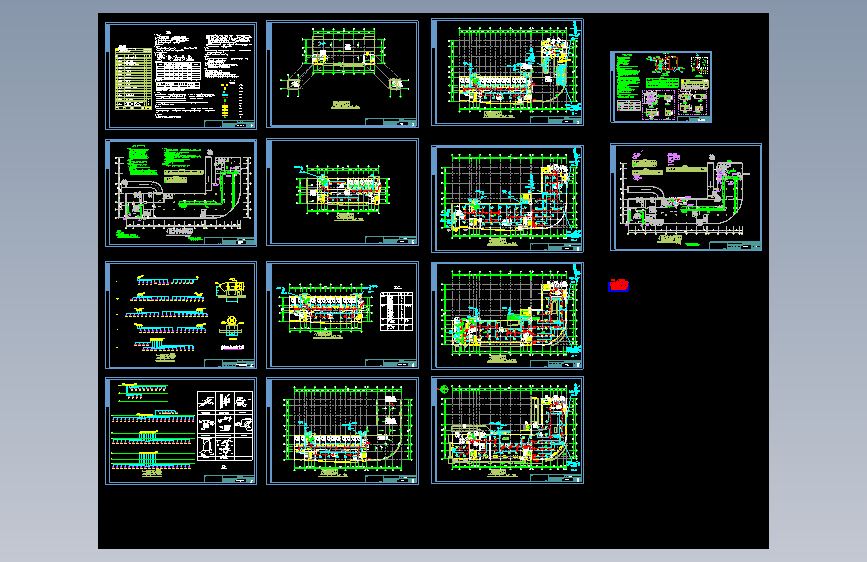The width and height of the screenshot is (867, 562).
Task: Select the riser sheet with white-framed detail grid
Action: click(x=181, y=431)
